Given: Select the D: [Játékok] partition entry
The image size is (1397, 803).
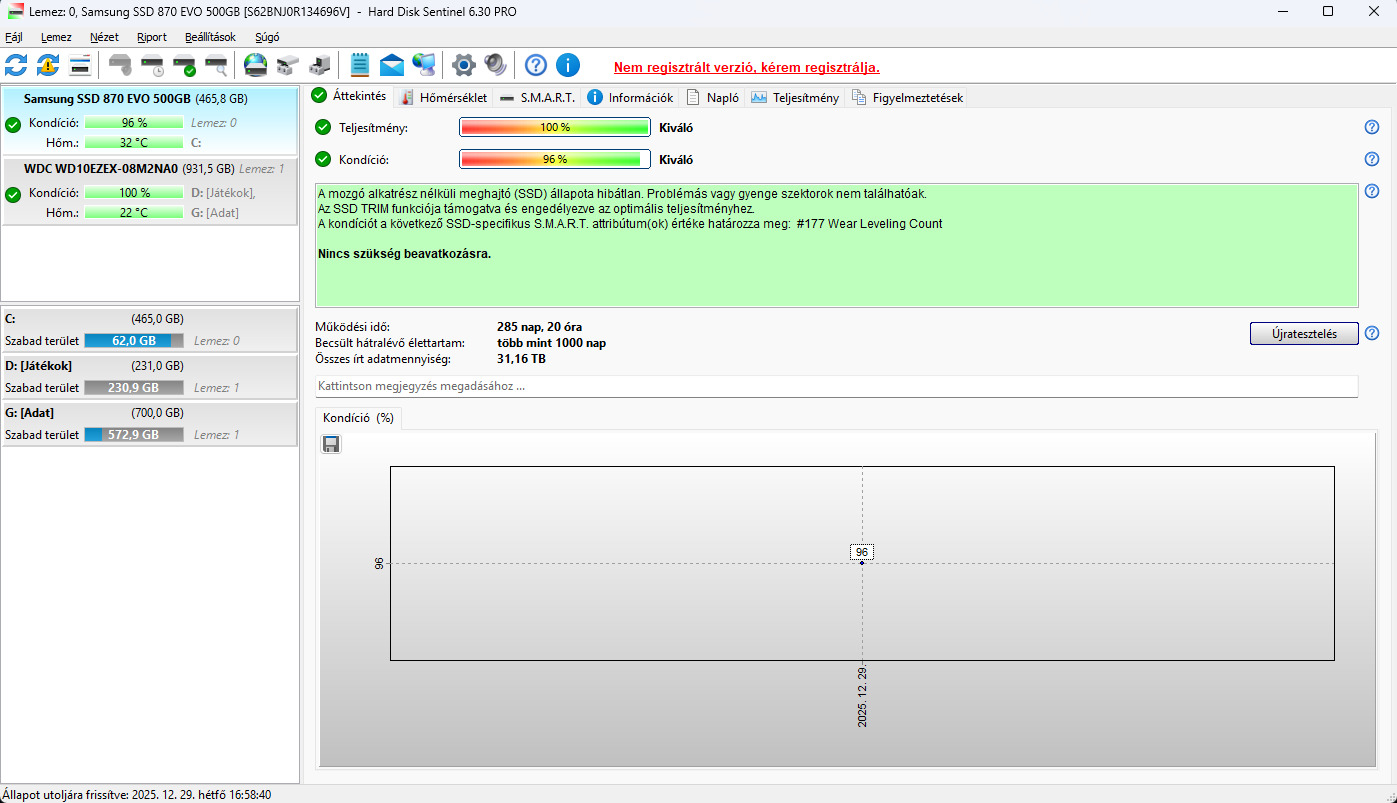Looking at the screenshot, I should (x=150, y=376).
